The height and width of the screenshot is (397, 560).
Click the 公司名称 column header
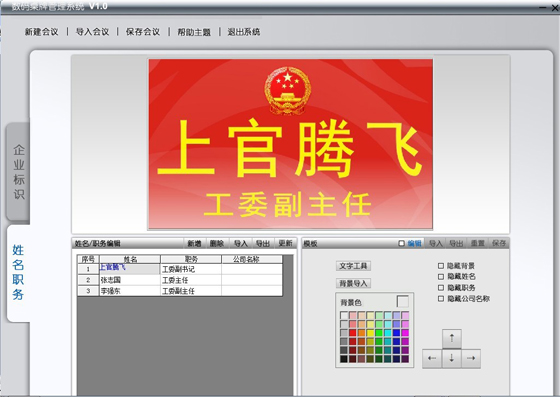[252, 259]
